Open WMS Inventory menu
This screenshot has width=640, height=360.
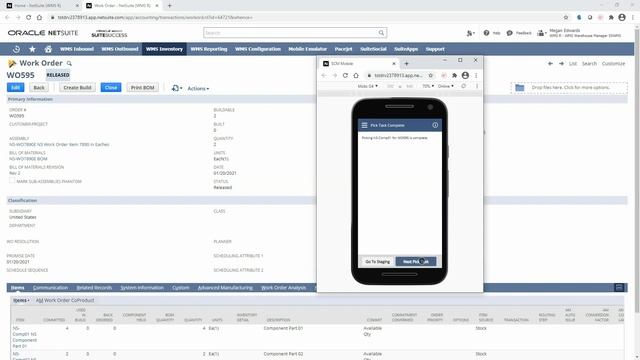(x=164, y=49)
